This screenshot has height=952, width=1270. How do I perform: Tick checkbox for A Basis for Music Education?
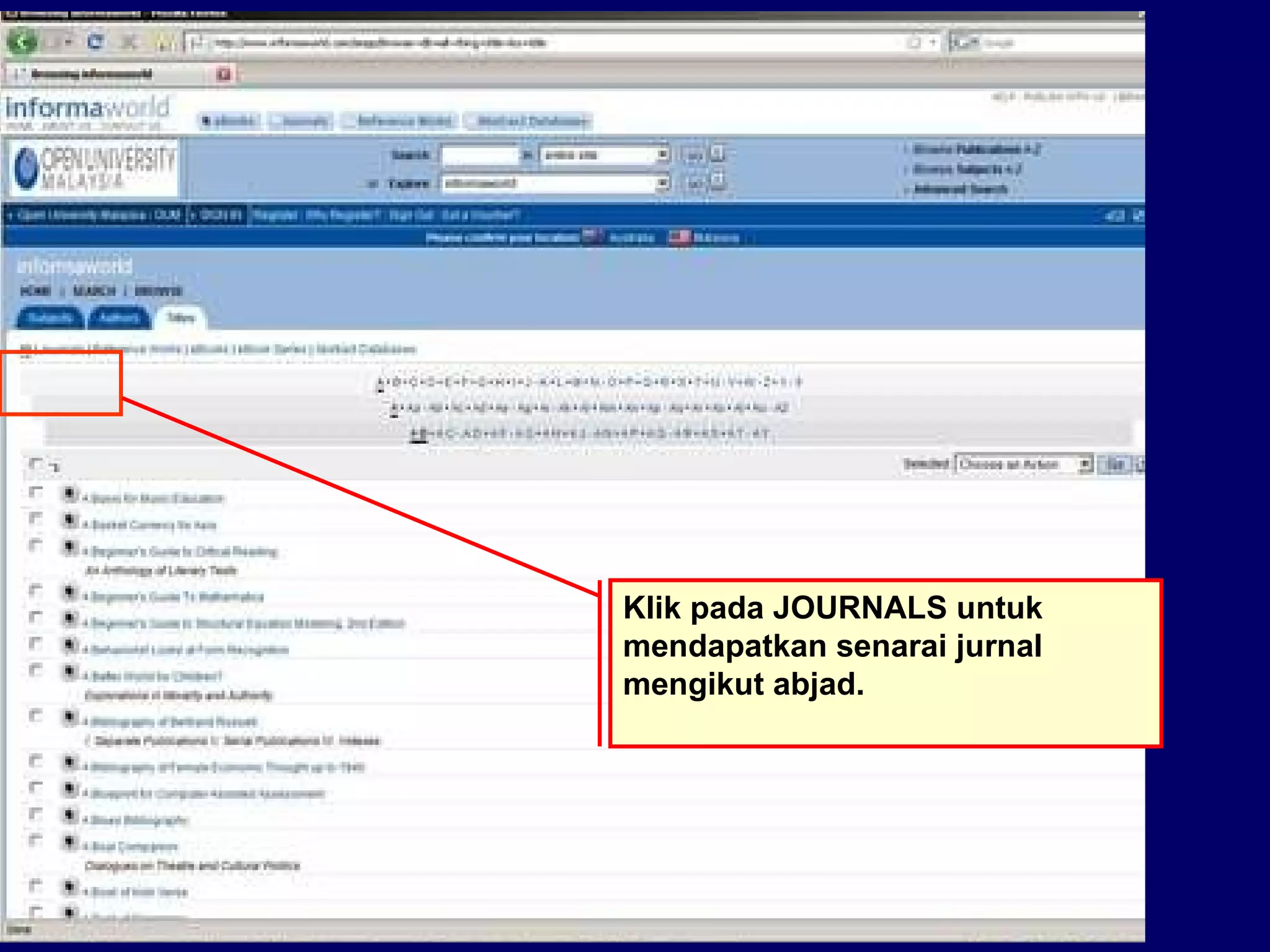pos(36,492)
